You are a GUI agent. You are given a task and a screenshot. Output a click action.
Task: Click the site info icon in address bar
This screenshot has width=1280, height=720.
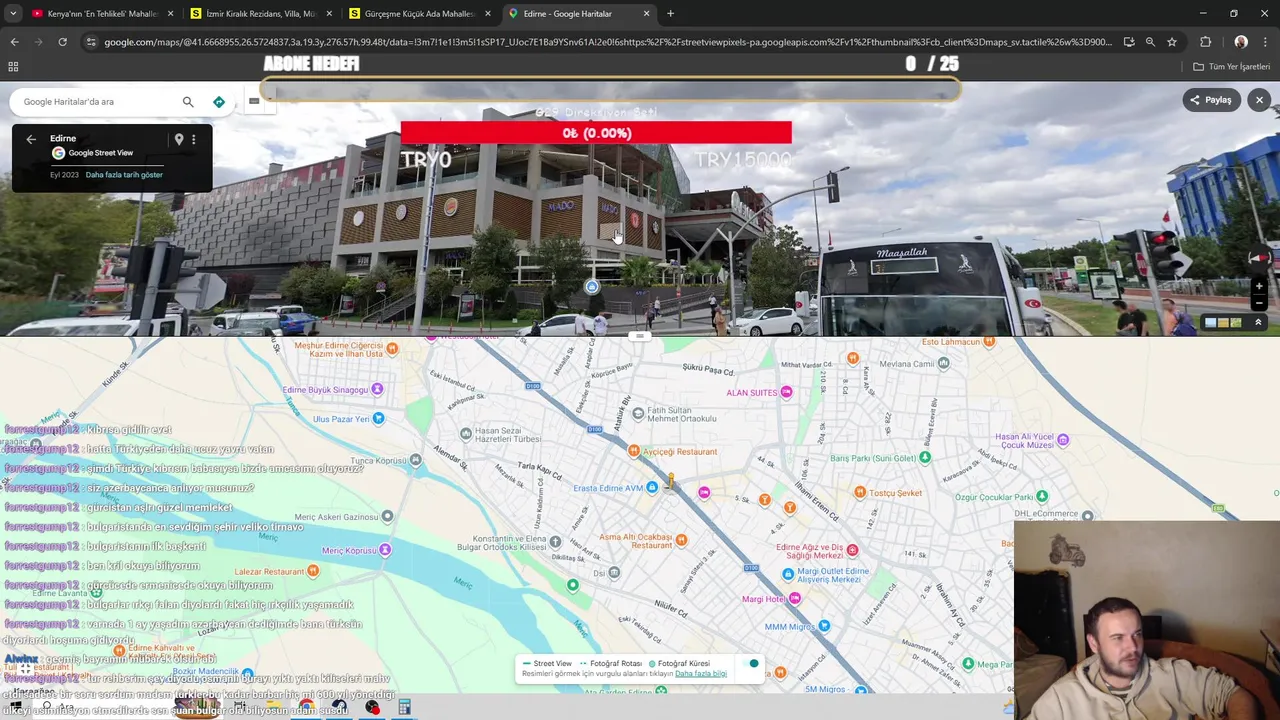pyautogui.click(x=91, y=42)
